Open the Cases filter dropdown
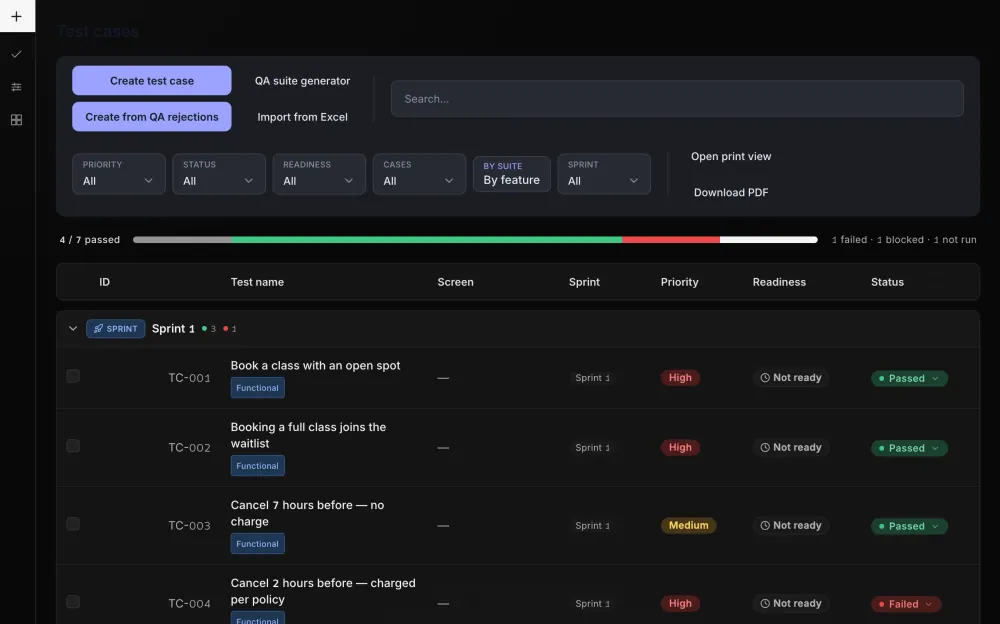Image resolution: width=1000 pixels, height=624 pixels. tap(419, 174)
